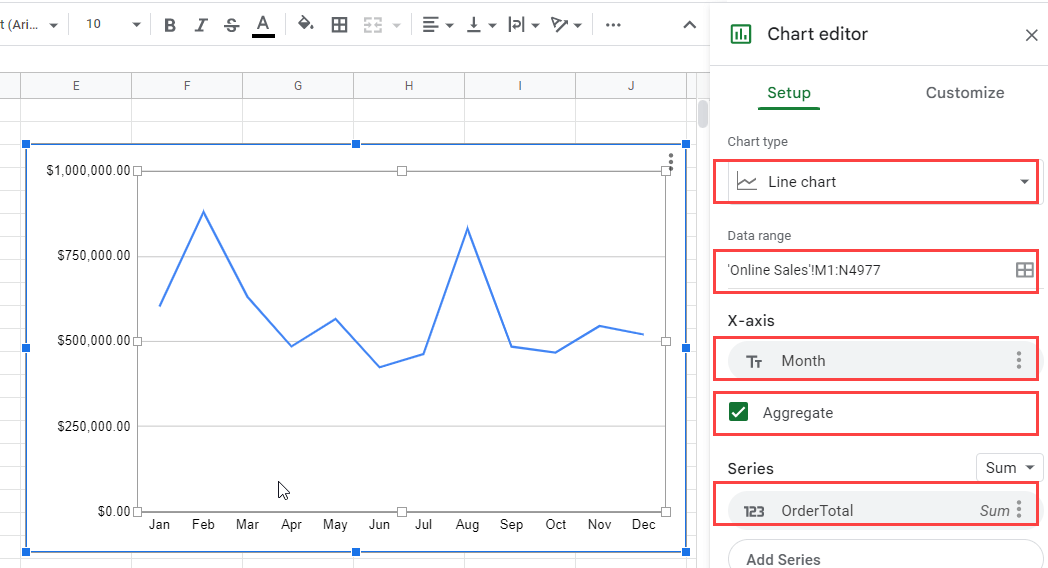Open the Line chart type dropdown
Viewport: 1048px width, 568px height.
[882, 182]
